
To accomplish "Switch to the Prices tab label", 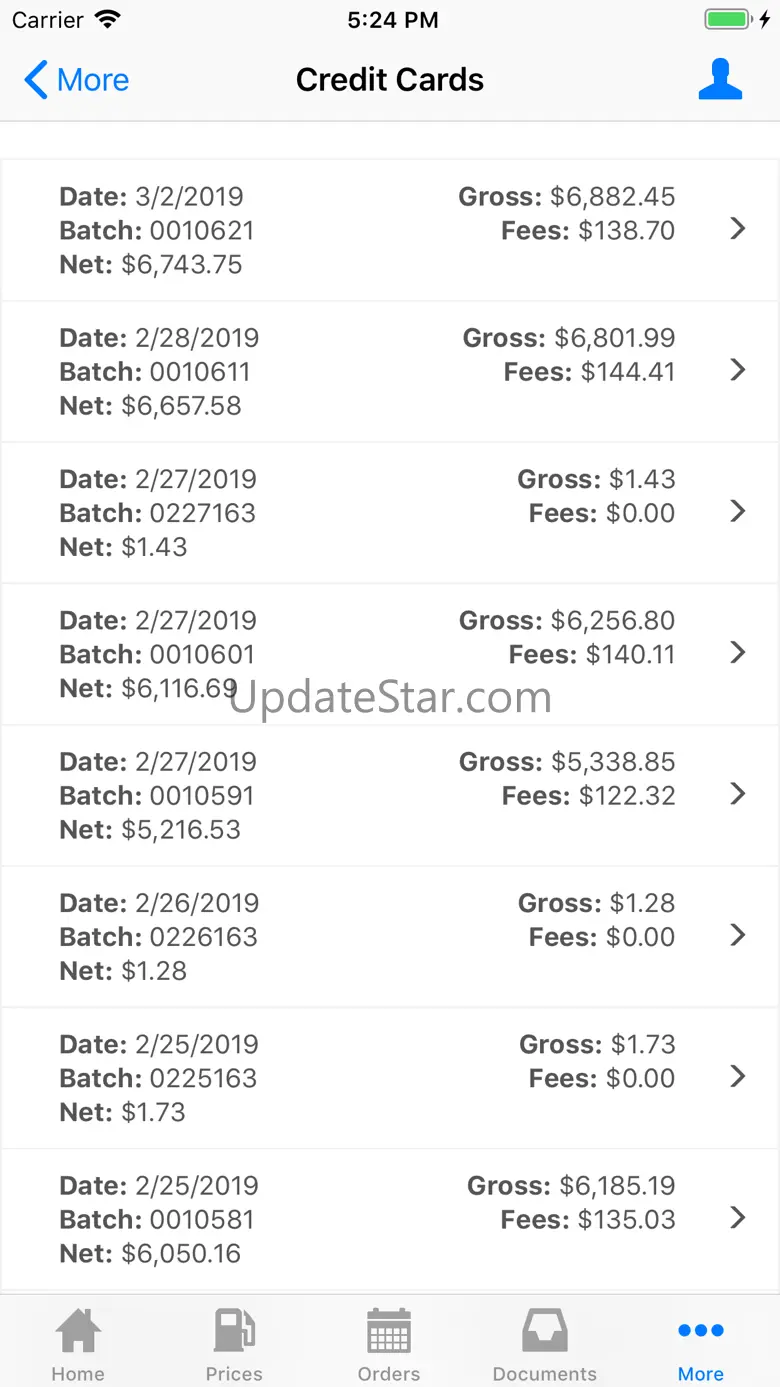I will pyautogui.click(x=234, y=1374).
